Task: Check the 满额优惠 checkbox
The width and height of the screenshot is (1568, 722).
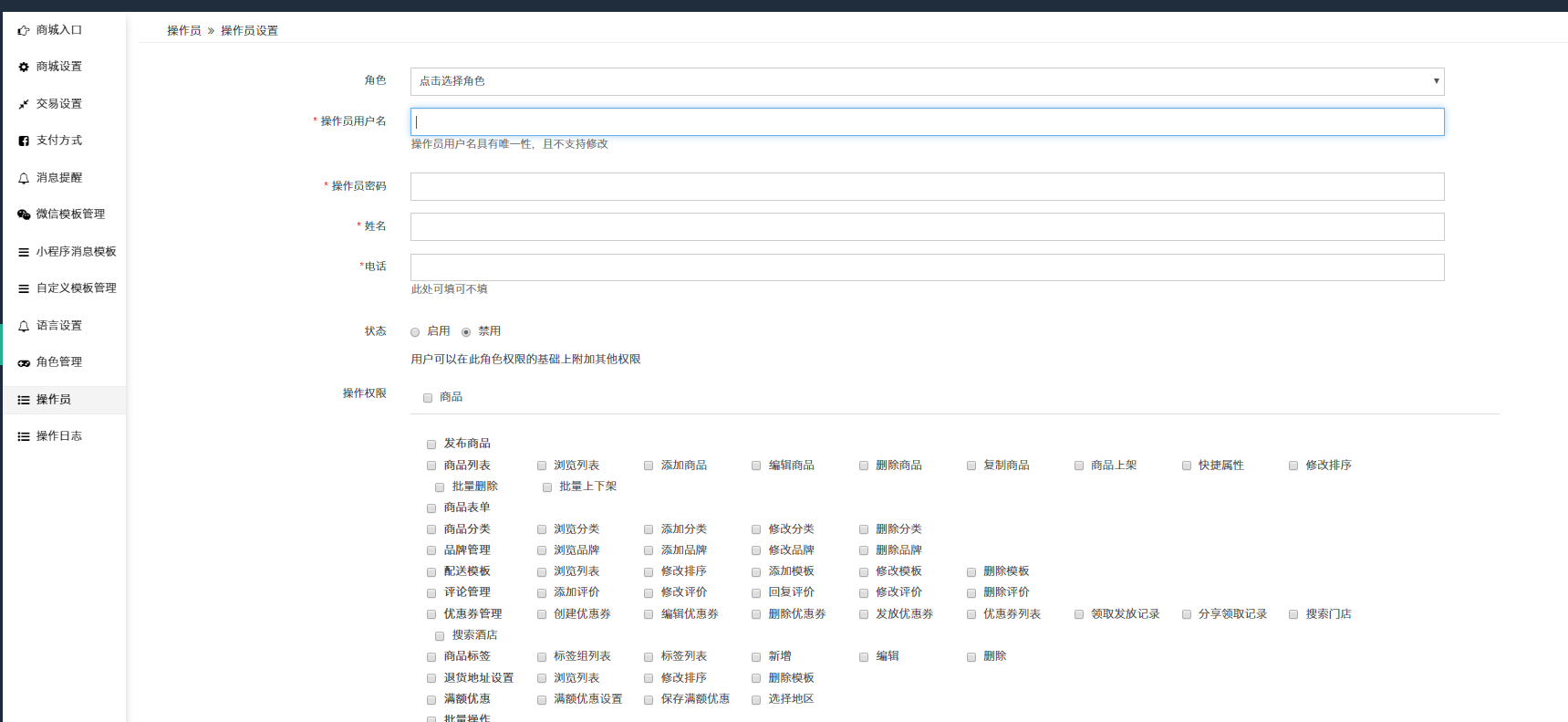Action: (431, 700)
